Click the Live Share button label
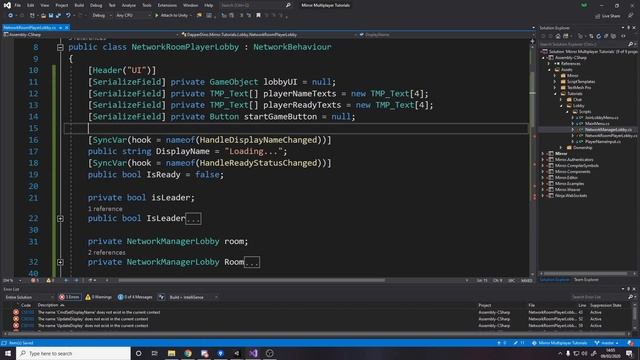640x360 pixels. point(611,16)
